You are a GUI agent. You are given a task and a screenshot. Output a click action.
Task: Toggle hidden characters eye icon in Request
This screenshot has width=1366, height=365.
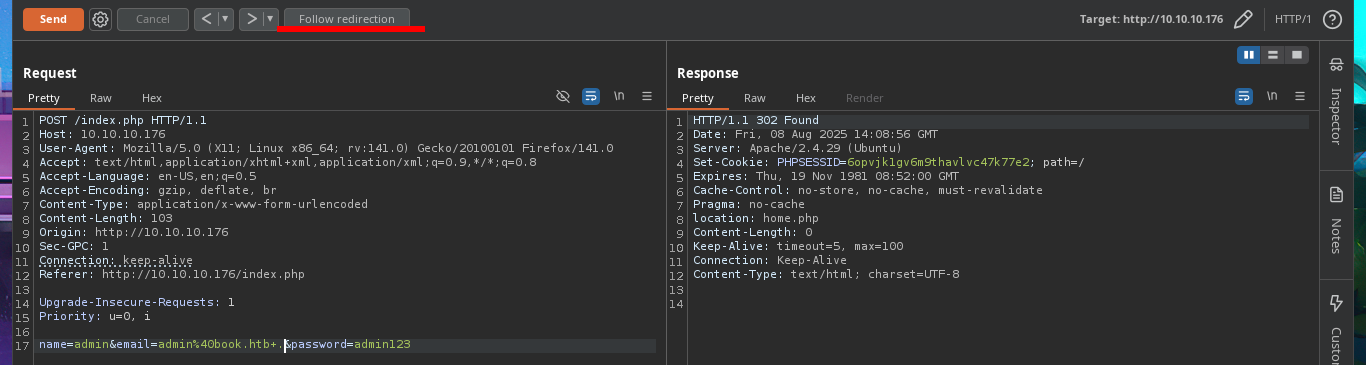(x=563, y=96)
